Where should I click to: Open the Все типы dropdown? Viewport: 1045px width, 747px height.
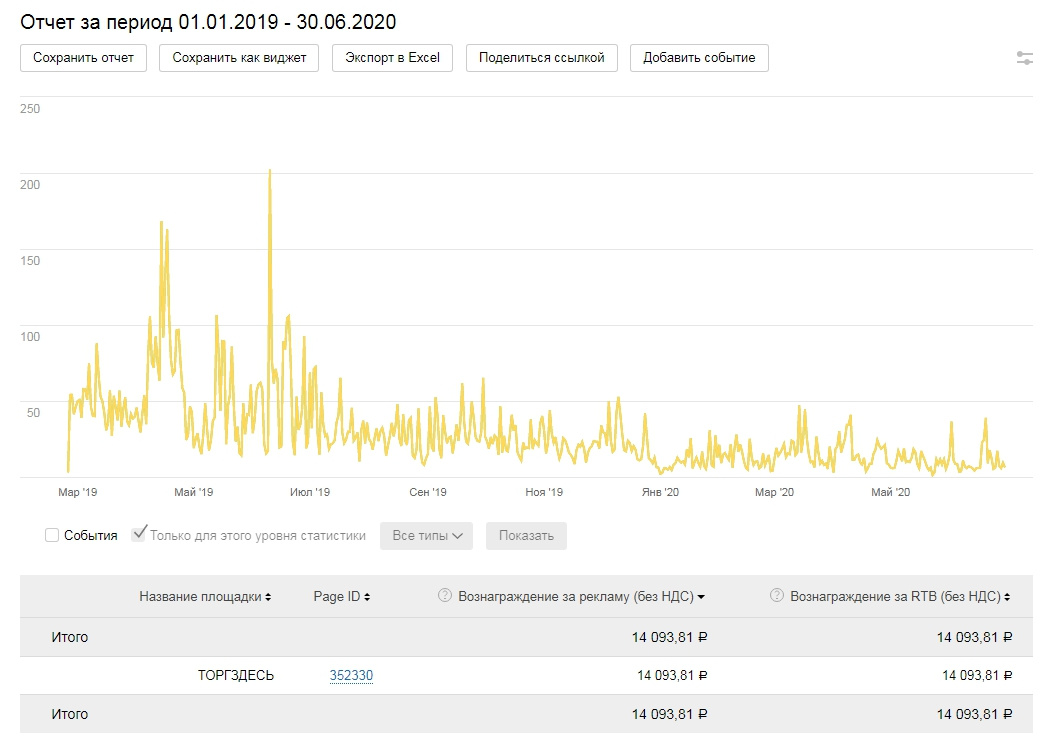coord(427,536)
